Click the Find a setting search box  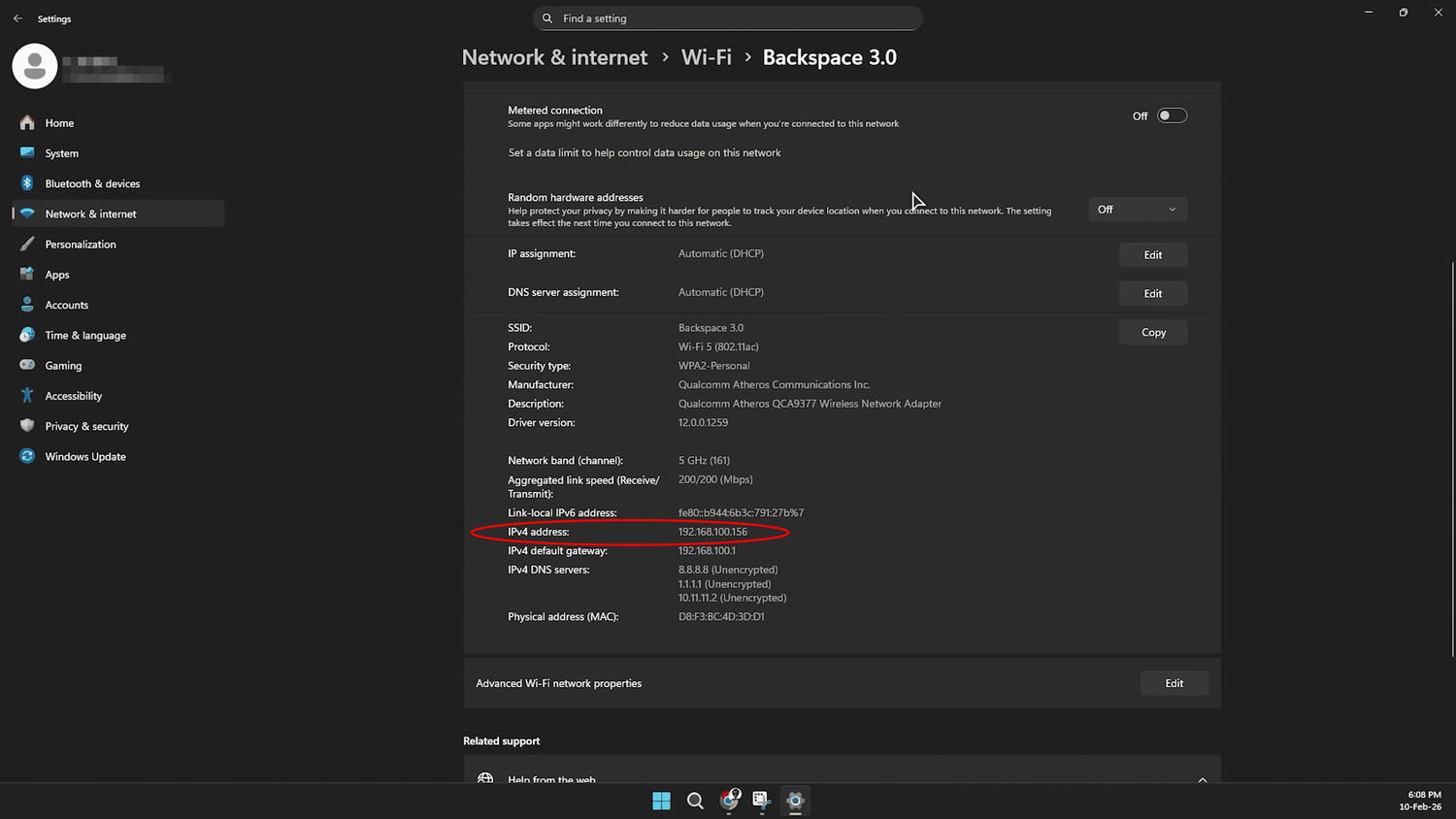pos(728,18)
